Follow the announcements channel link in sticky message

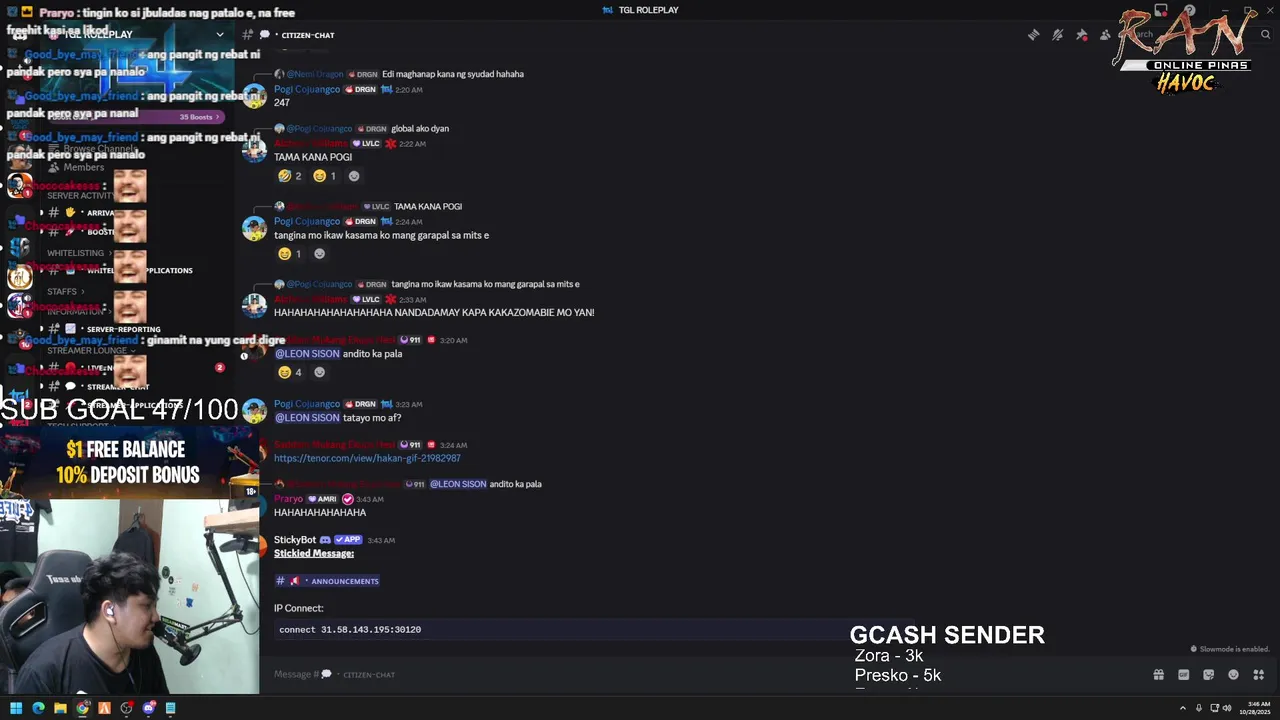coord(328,581)
